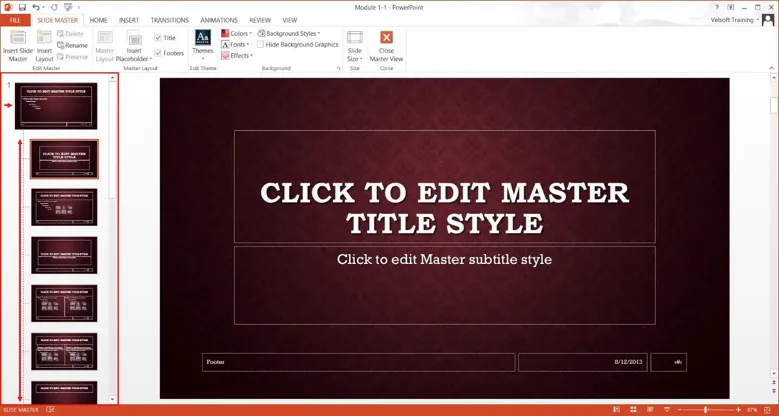Open Customize Quick Access Toolbar dropdown

[x=78, y=7]
